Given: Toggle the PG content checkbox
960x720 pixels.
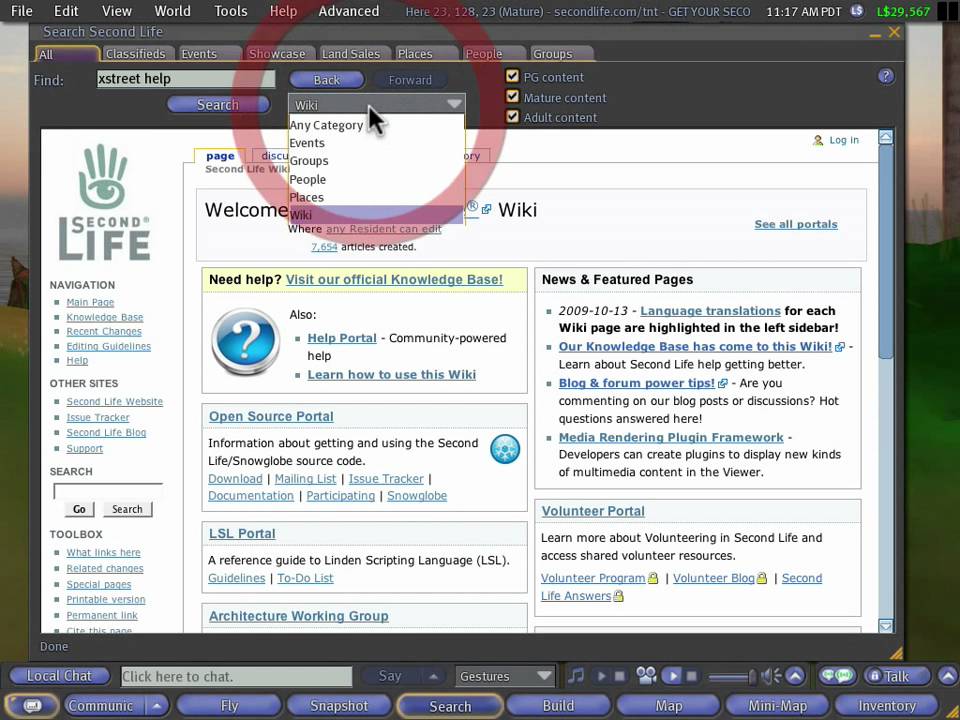Looking at the screenshot, I should coord(512,76).
